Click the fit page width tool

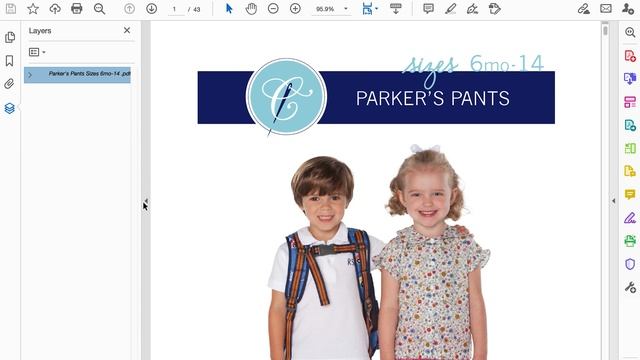pos(367,9)
